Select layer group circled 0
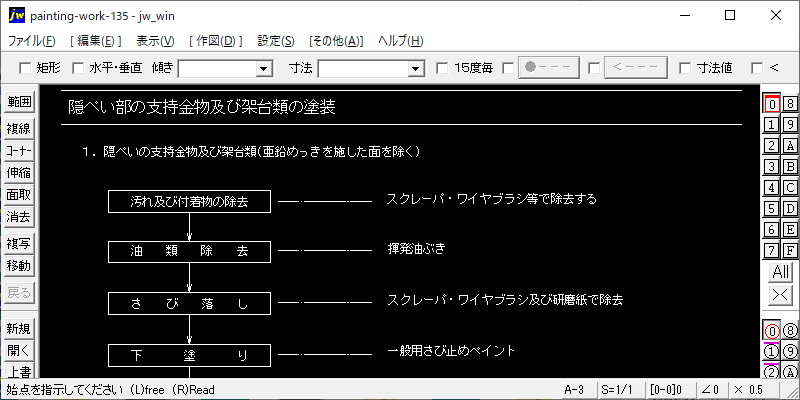 pos(772,332)
